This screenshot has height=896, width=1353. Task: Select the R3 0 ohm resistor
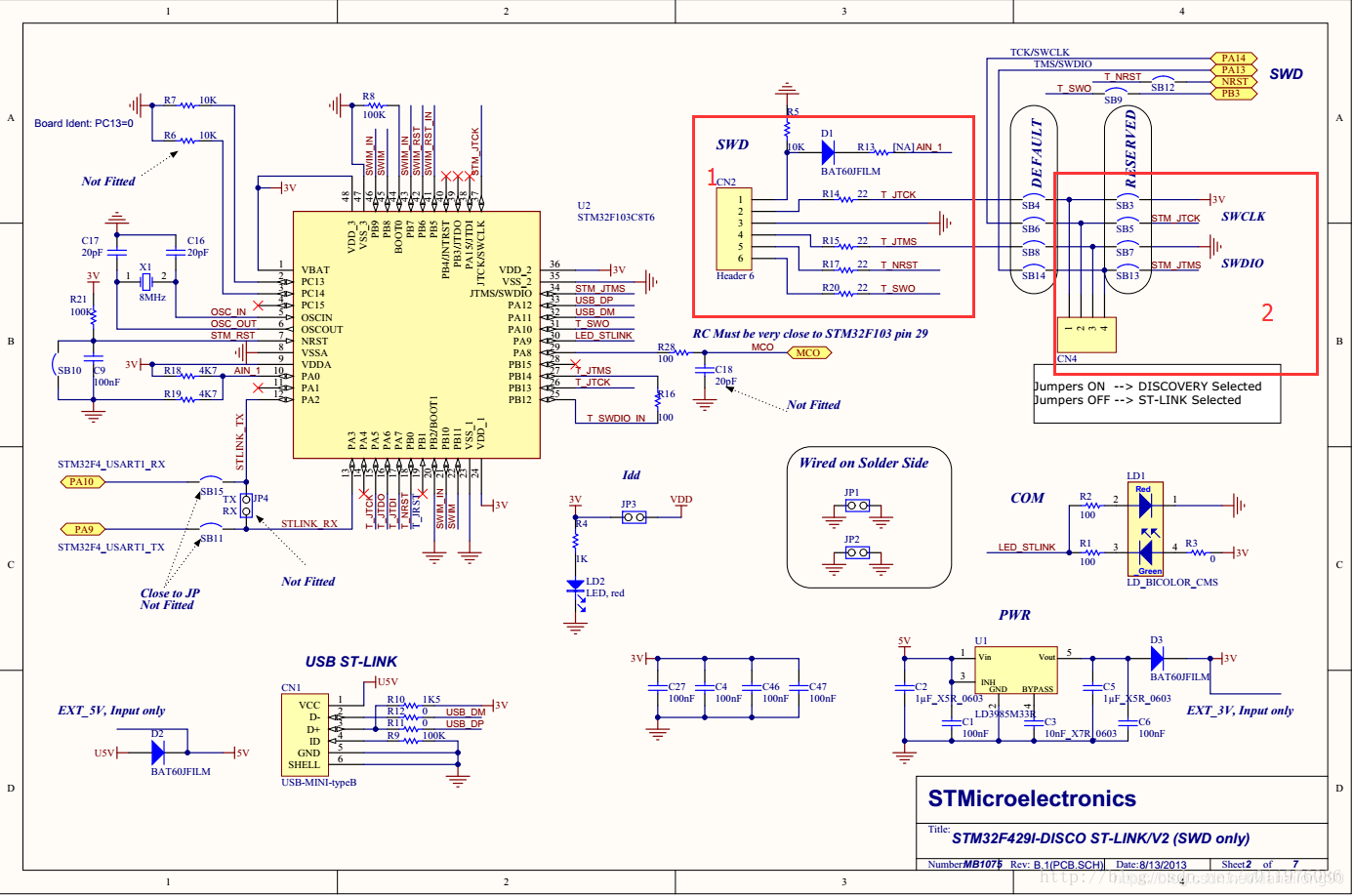click(1200, 552)
